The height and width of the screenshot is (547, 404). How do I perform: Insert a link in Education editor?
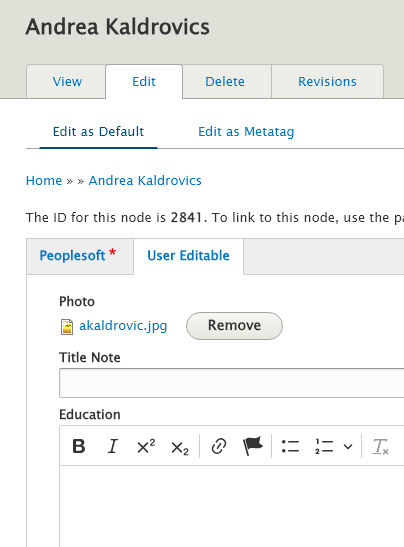219,446
